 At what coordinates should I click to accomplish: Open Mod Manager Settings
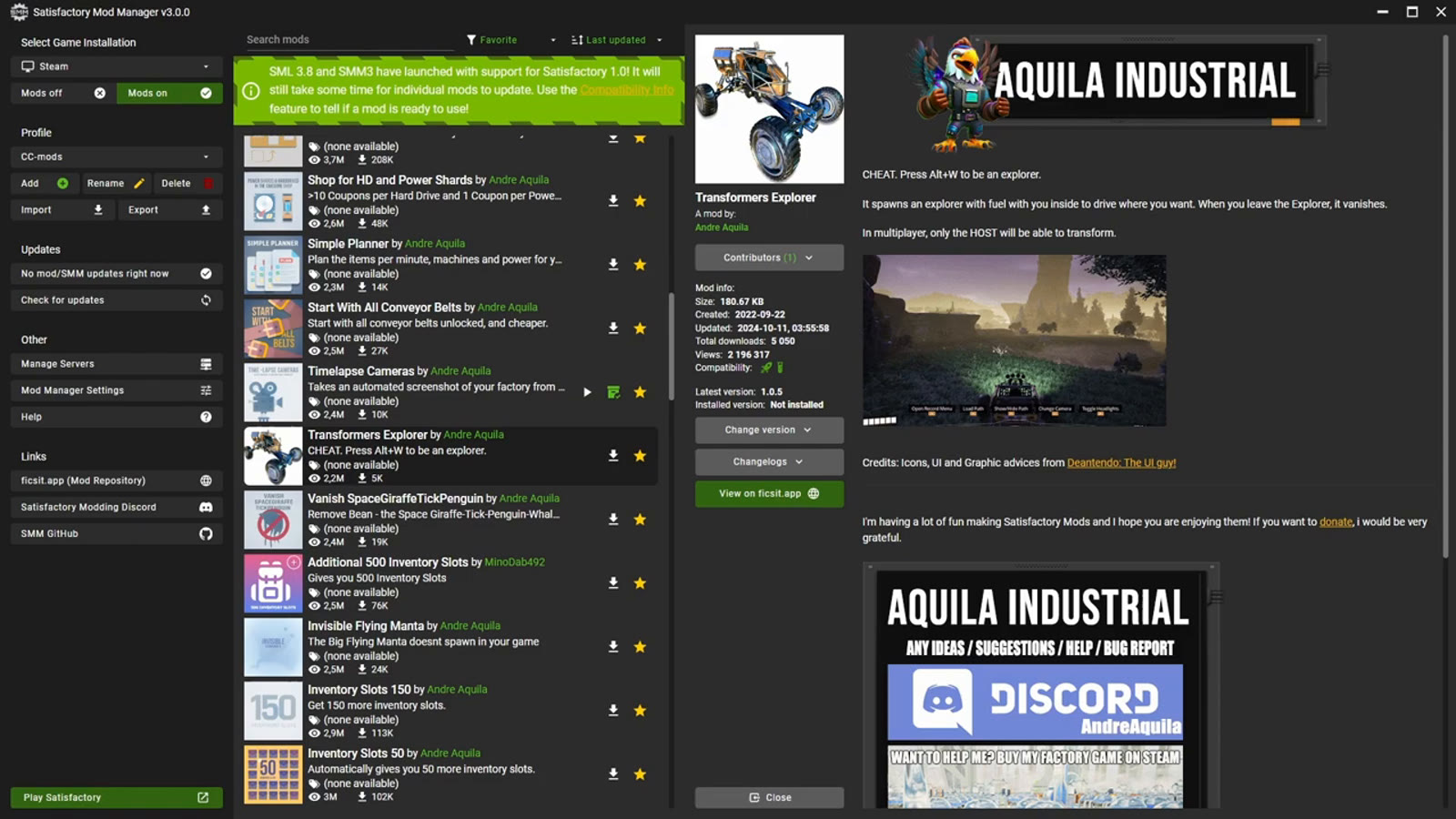(116, 390)
